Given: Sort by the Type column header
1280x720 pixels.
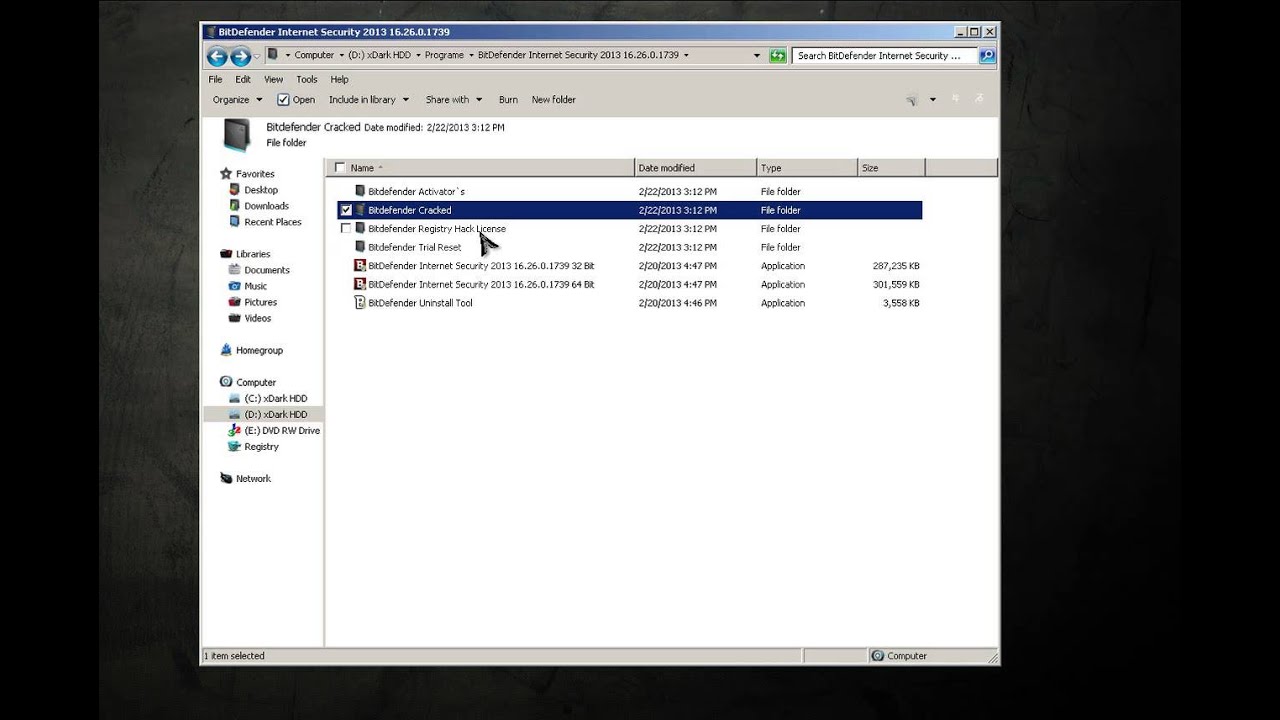Looking at the screenshot, I should [x=807, y=168].
